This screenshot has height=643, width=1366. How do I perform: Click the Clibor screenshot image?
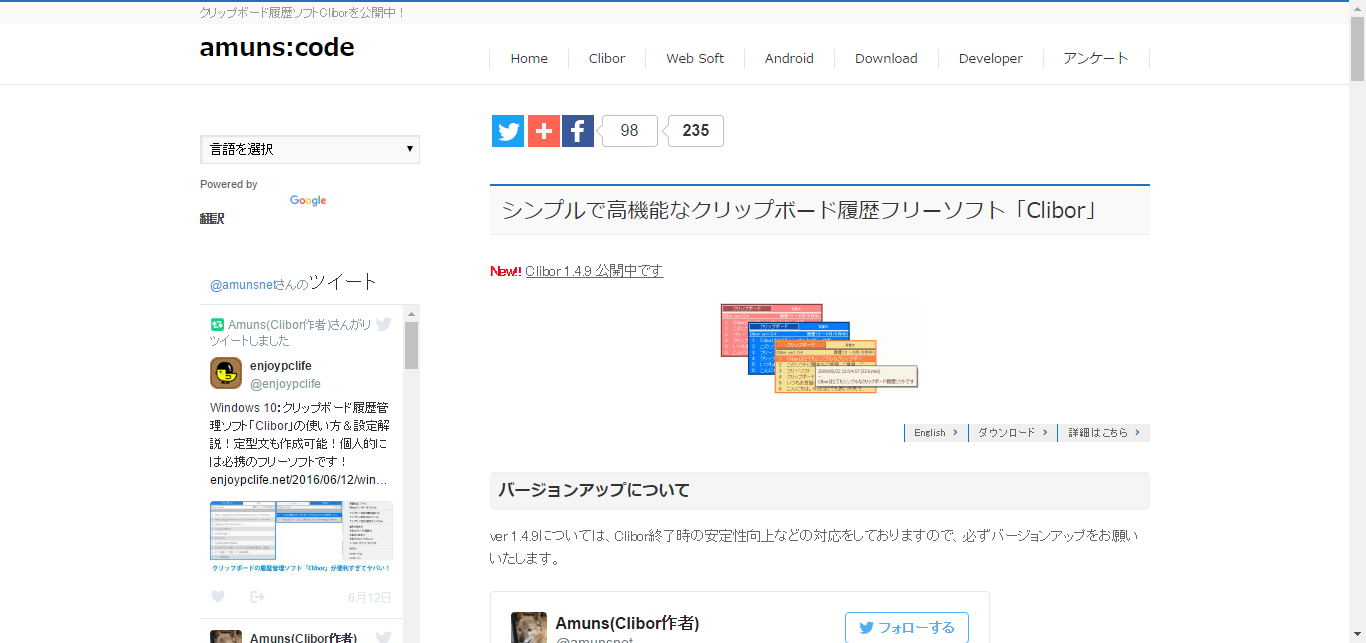pyautogui.click(x=819, y=348)
